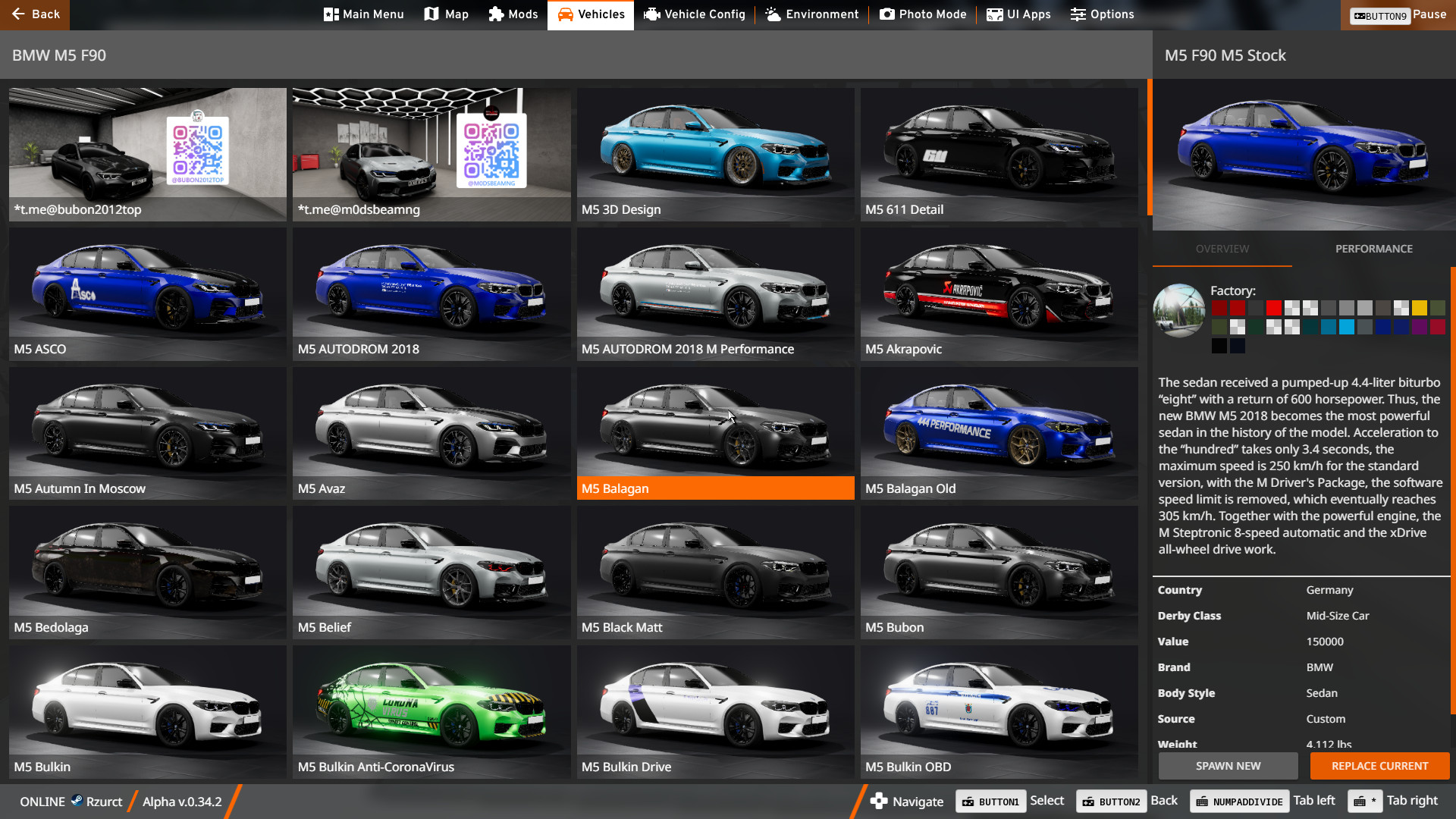Select the M5 Avaz configuration

click(431, 434)
